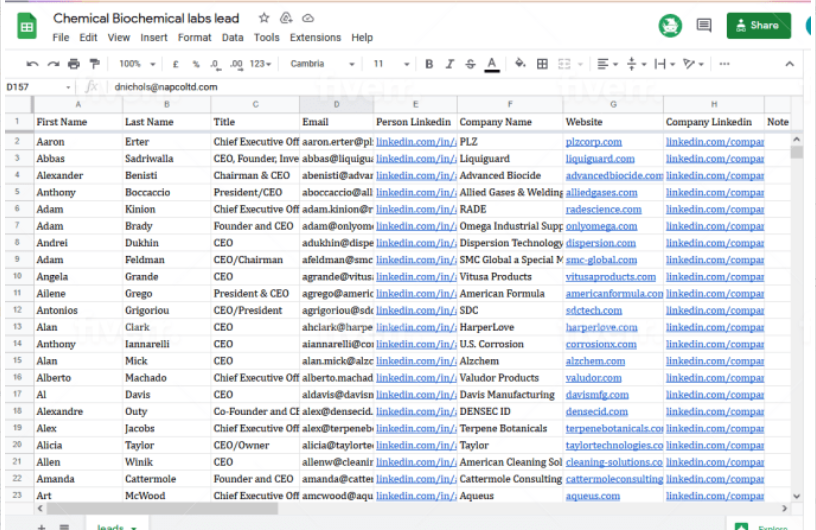Open the Data menu
The image size is (816, 530).
232,37
